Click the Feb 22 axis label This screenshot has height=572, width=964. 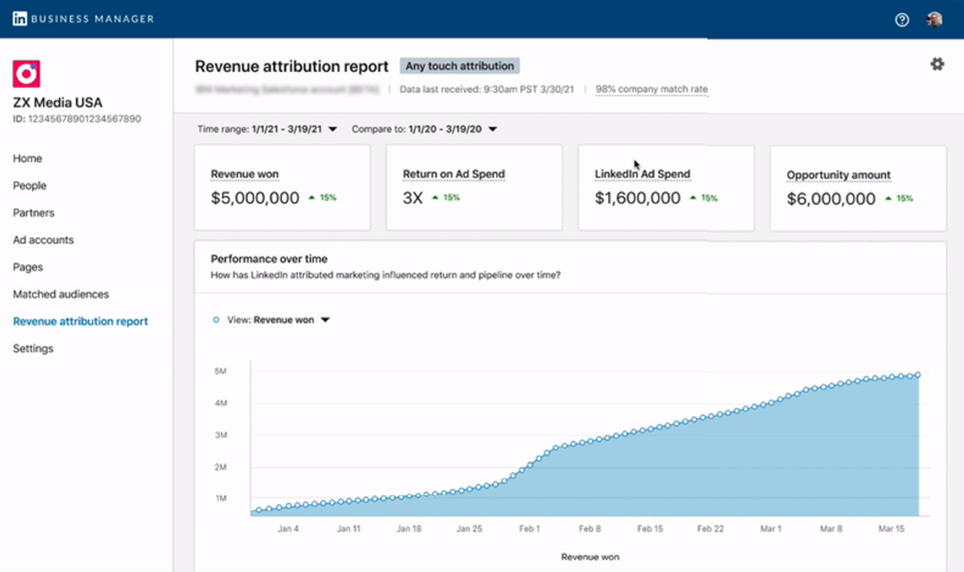coord(710,528)
